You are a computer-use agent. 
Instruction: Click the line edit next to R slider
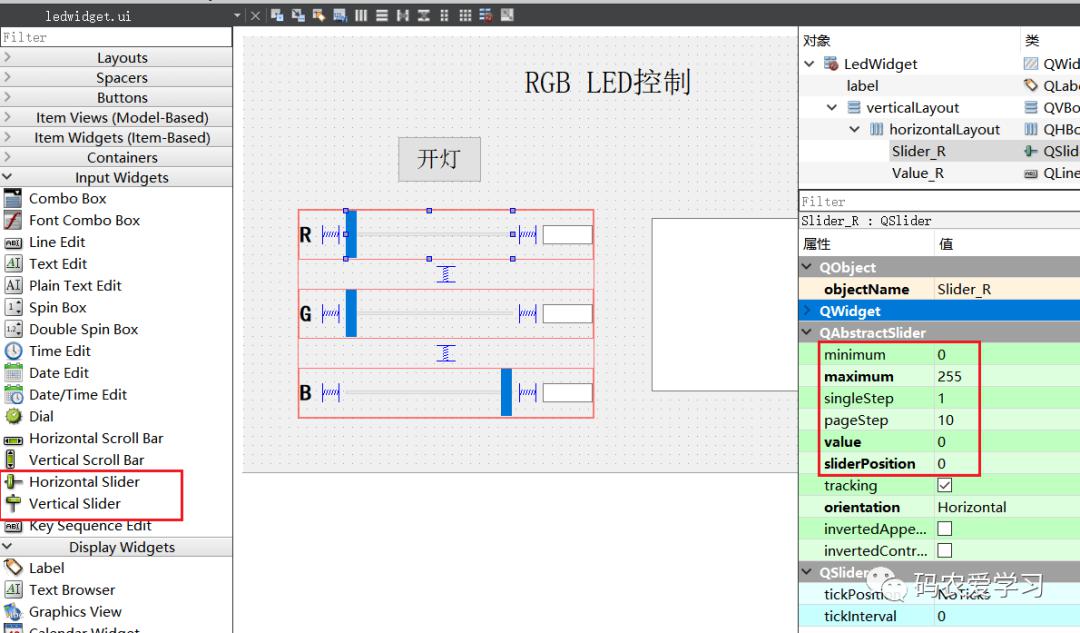(x=568, y=235)
